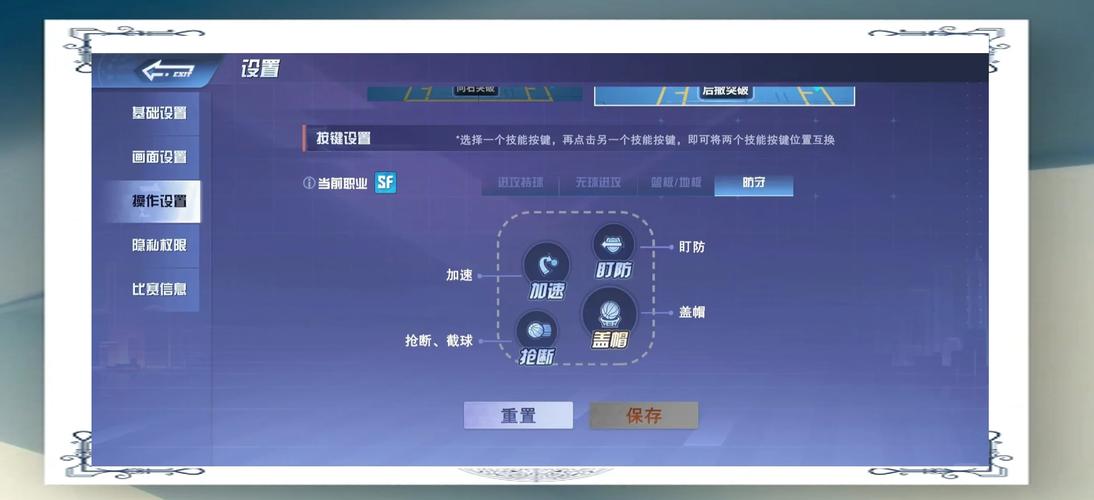This screenshot has height=500, width=1094.
Task: Switch to the 无球进攻 key layout tab
Action: [598, 184]
